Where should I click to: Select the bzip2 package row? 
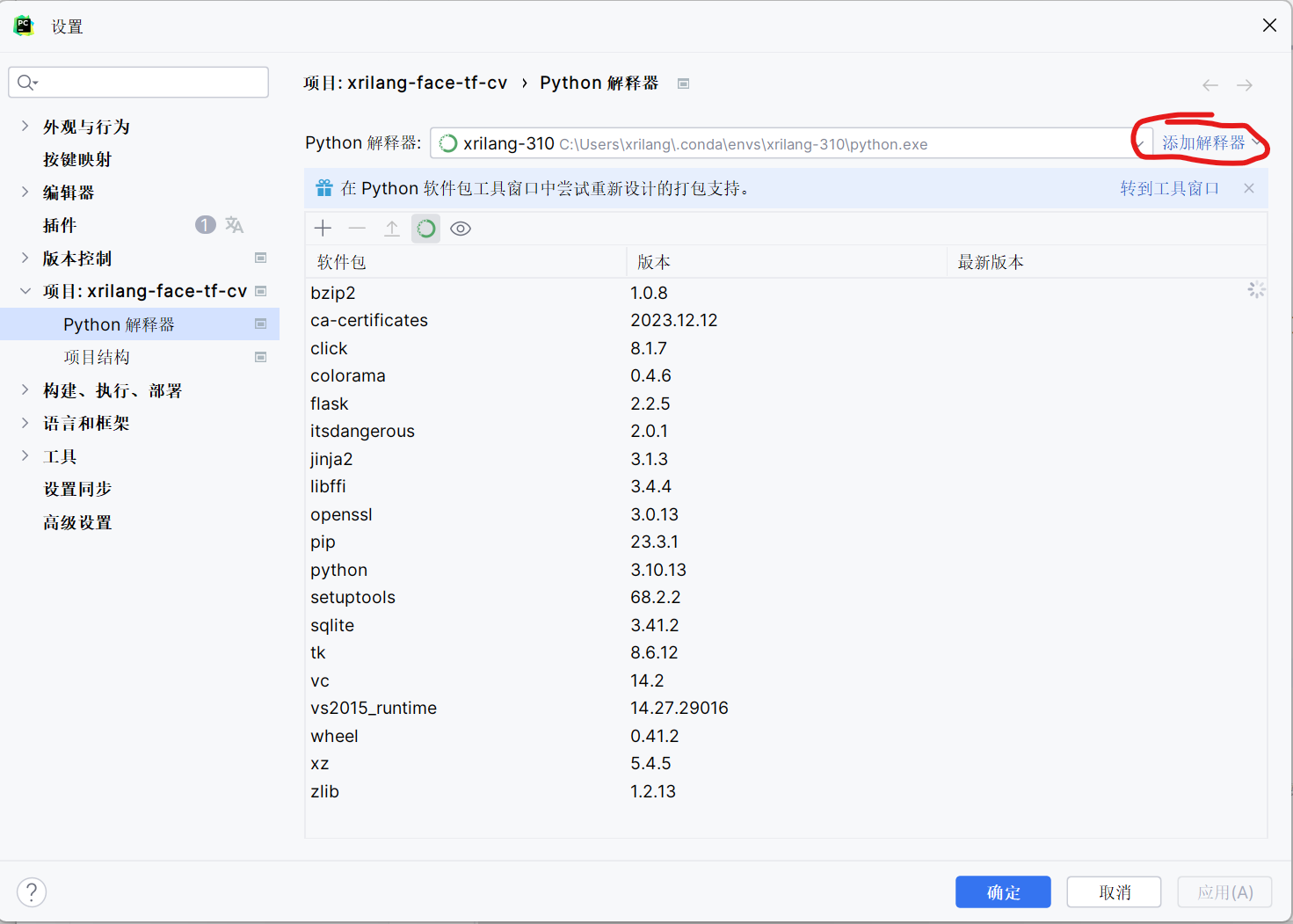click(786, 293)
